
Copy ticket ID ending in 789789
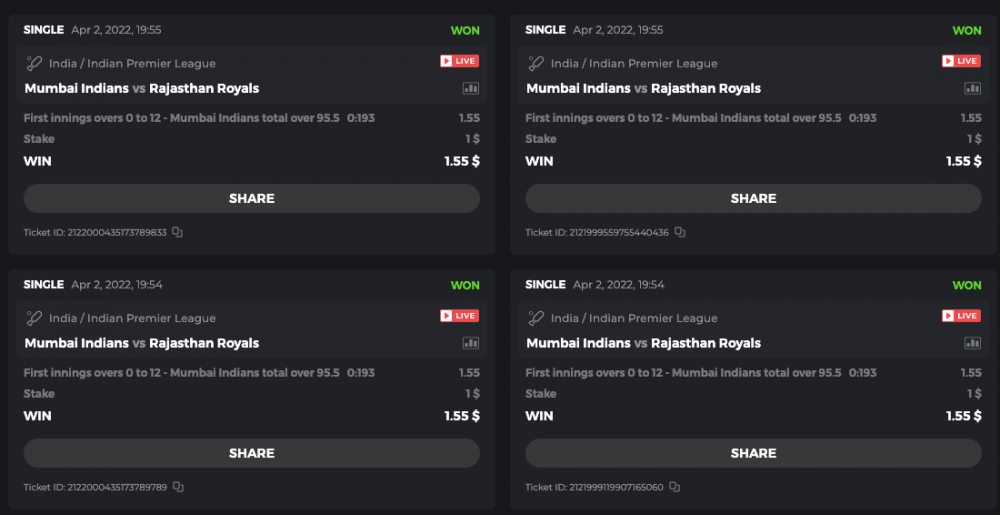(177, 487)
